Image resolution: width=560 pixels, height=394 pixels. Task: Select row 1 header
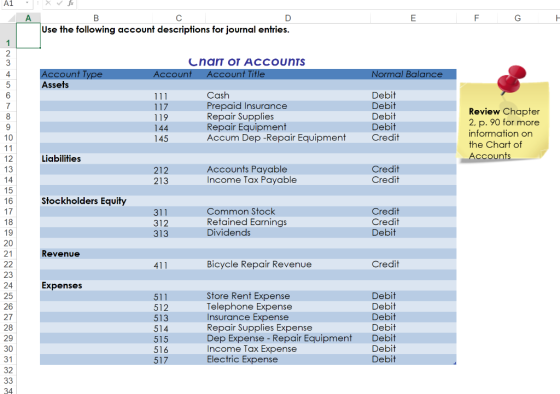pyautogui.click(x=8, y=36)
